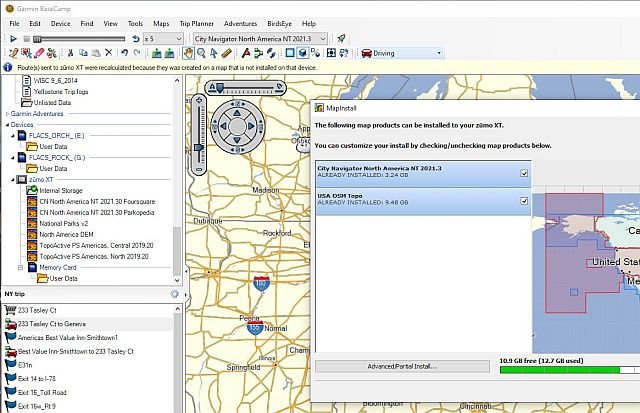
Task: Switch to 2D map view icon
Action: click(290, 53)
